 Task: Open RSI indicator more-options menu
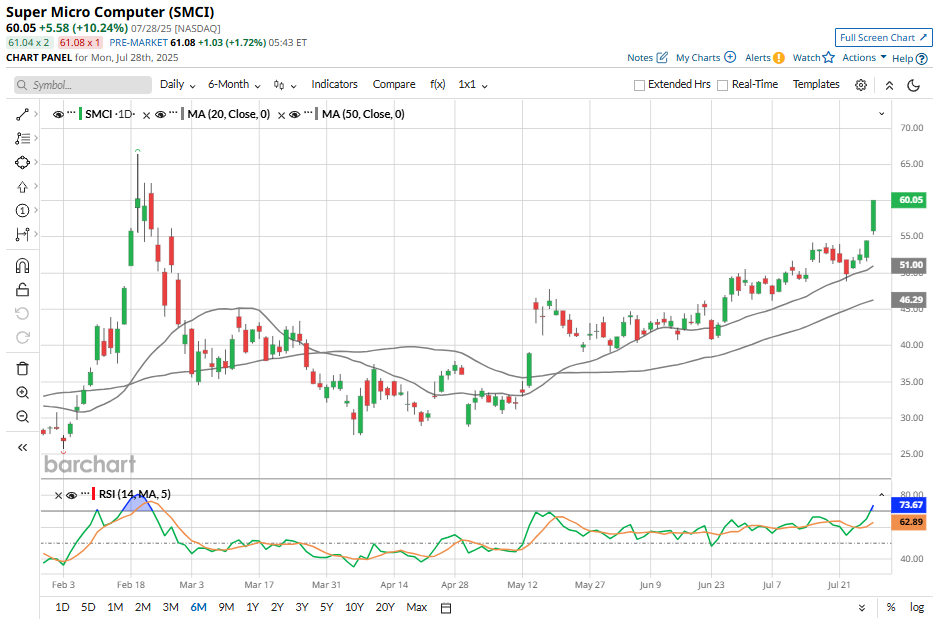tap(85, 494)
